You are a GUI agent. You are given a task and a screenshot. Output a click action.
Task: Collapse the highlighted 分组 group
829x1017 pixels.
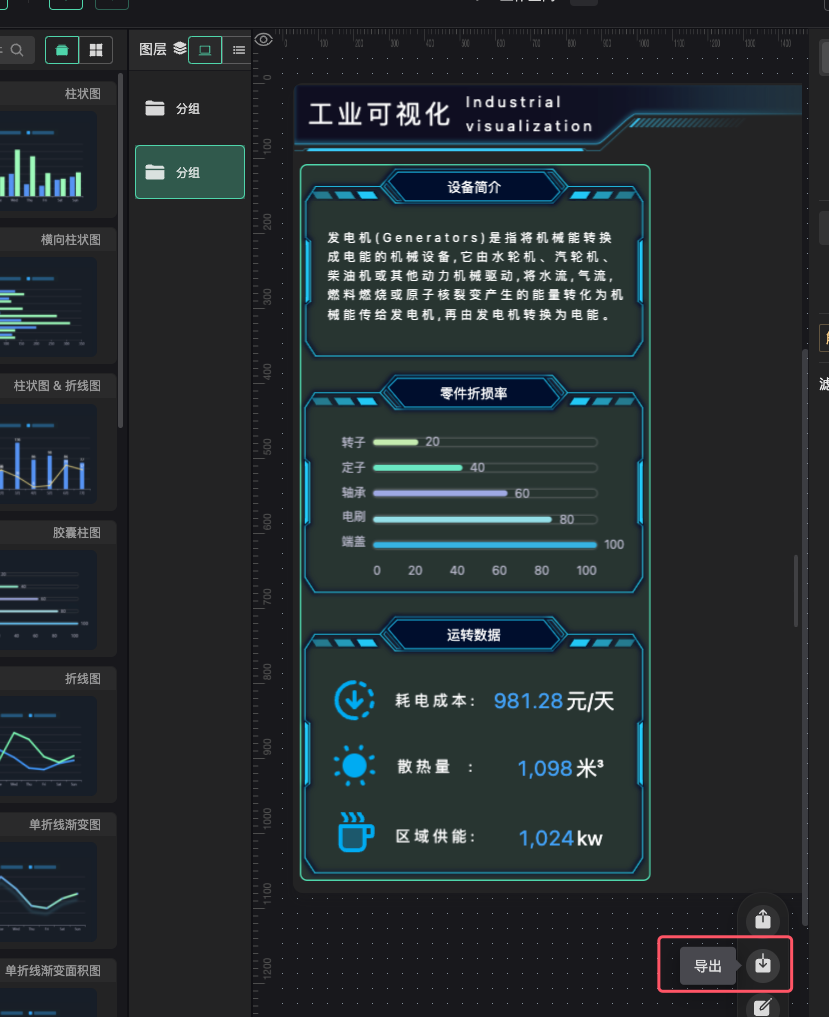click(x=190, y=171)
